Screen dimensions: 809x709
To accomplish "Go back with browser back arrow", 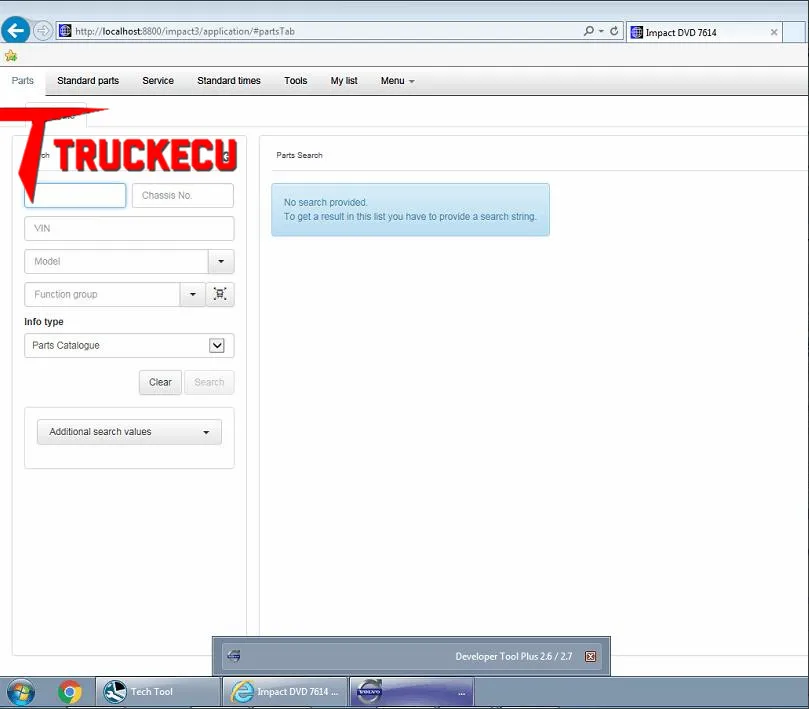I will [x=15, y=30].
